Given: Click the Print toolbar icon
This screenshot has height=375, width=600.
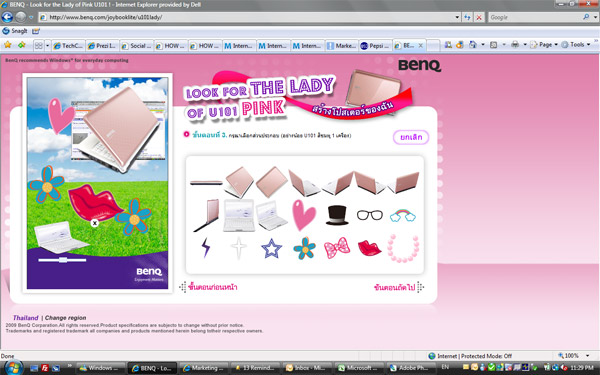Looking at the screenshot, I should [515, 44].
